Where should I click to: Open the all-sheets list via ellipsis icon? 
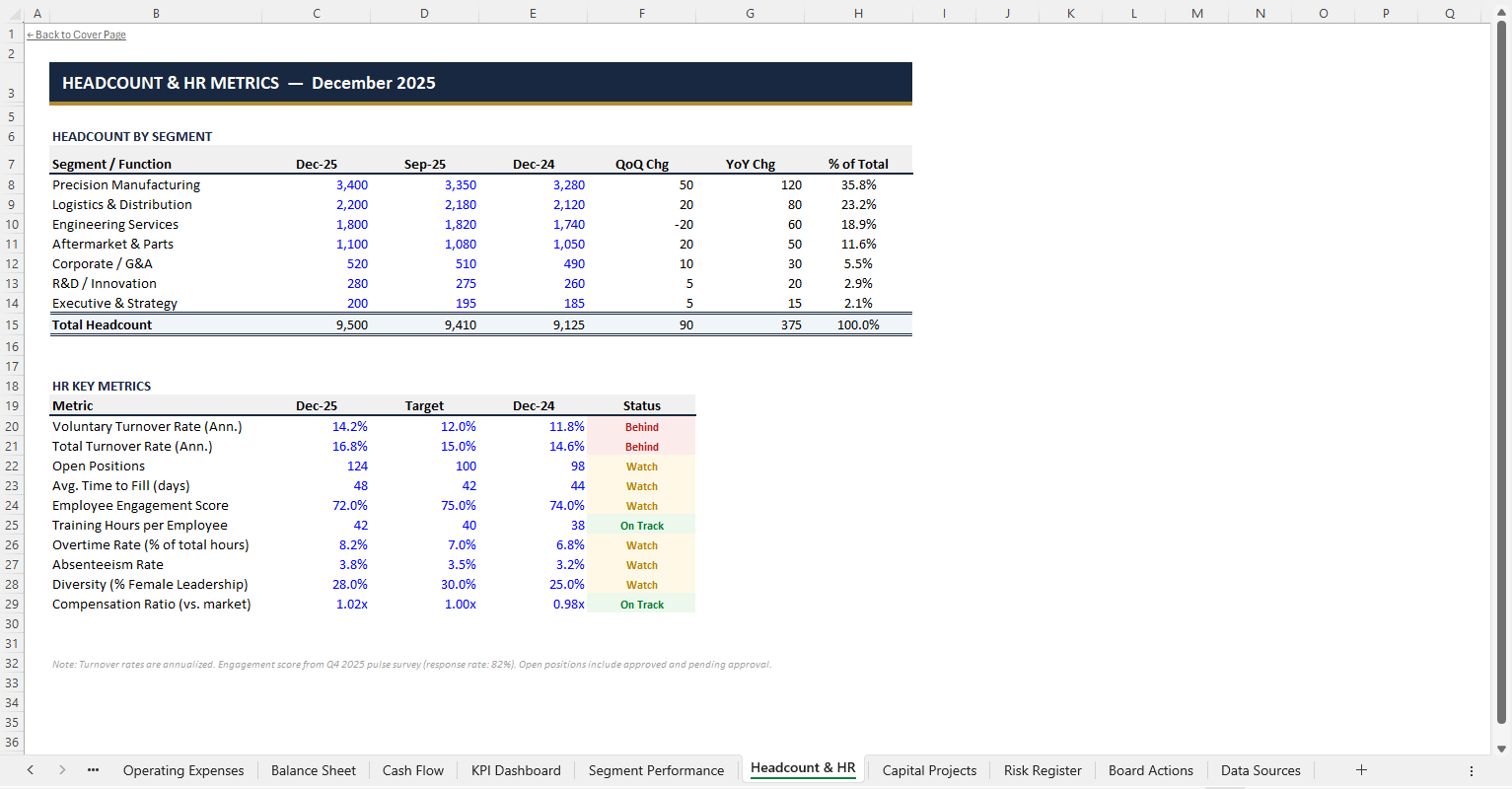pos(92,769)
